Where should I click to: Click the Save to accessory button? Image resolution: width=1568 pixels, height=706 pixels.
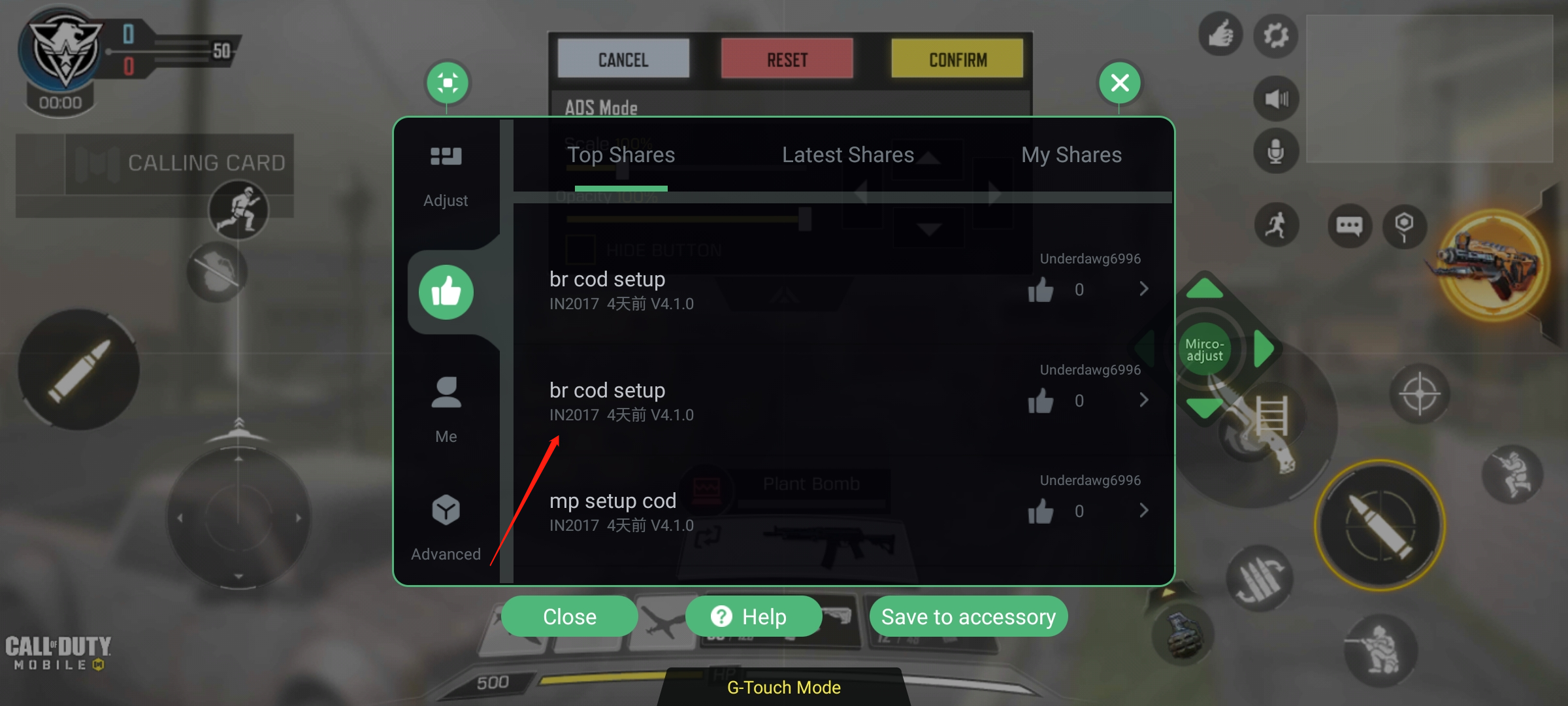click(x=968, y=616)
